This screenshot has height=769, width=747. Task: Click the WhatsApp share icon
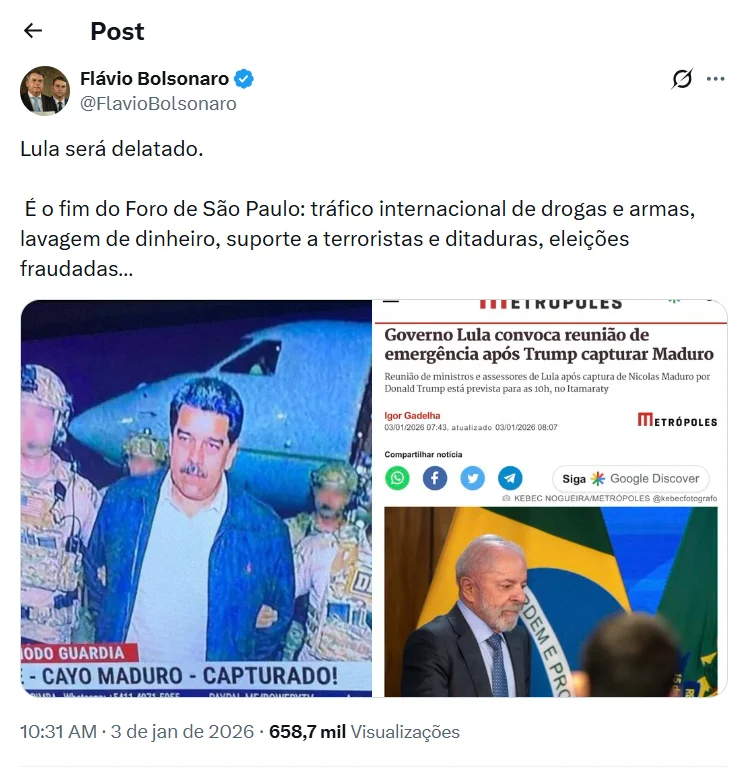[397, 478]
